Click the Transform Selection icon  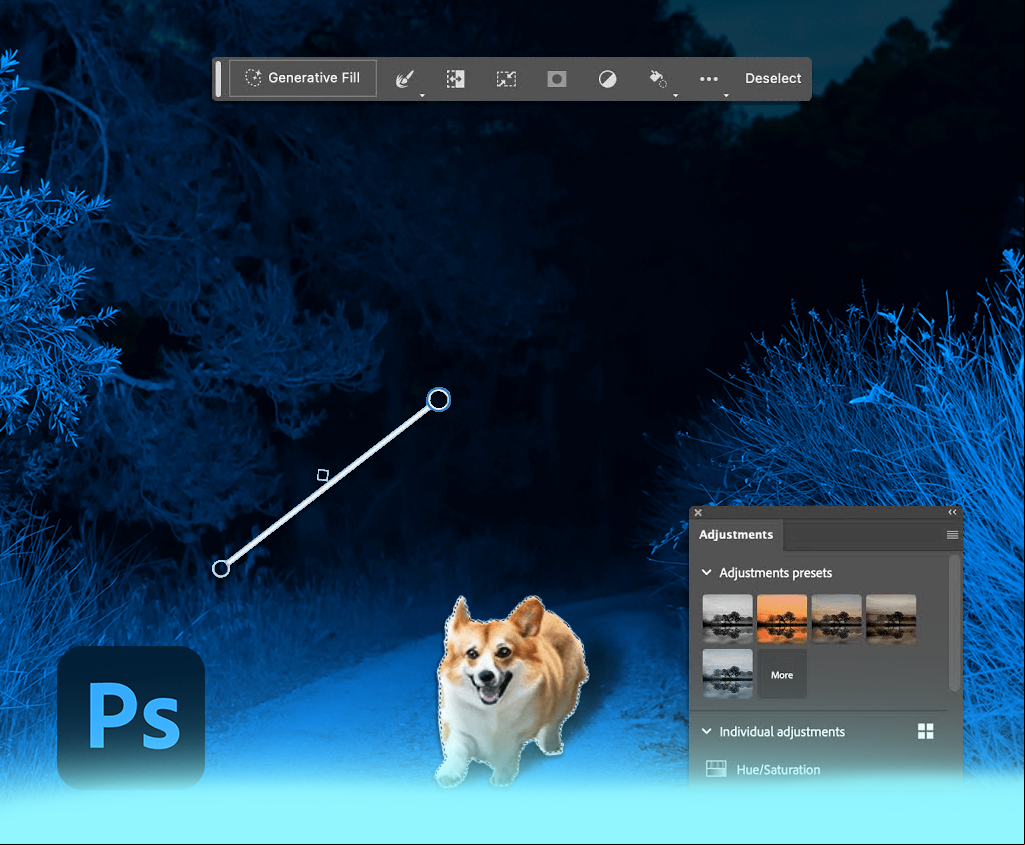click(506, 79)
